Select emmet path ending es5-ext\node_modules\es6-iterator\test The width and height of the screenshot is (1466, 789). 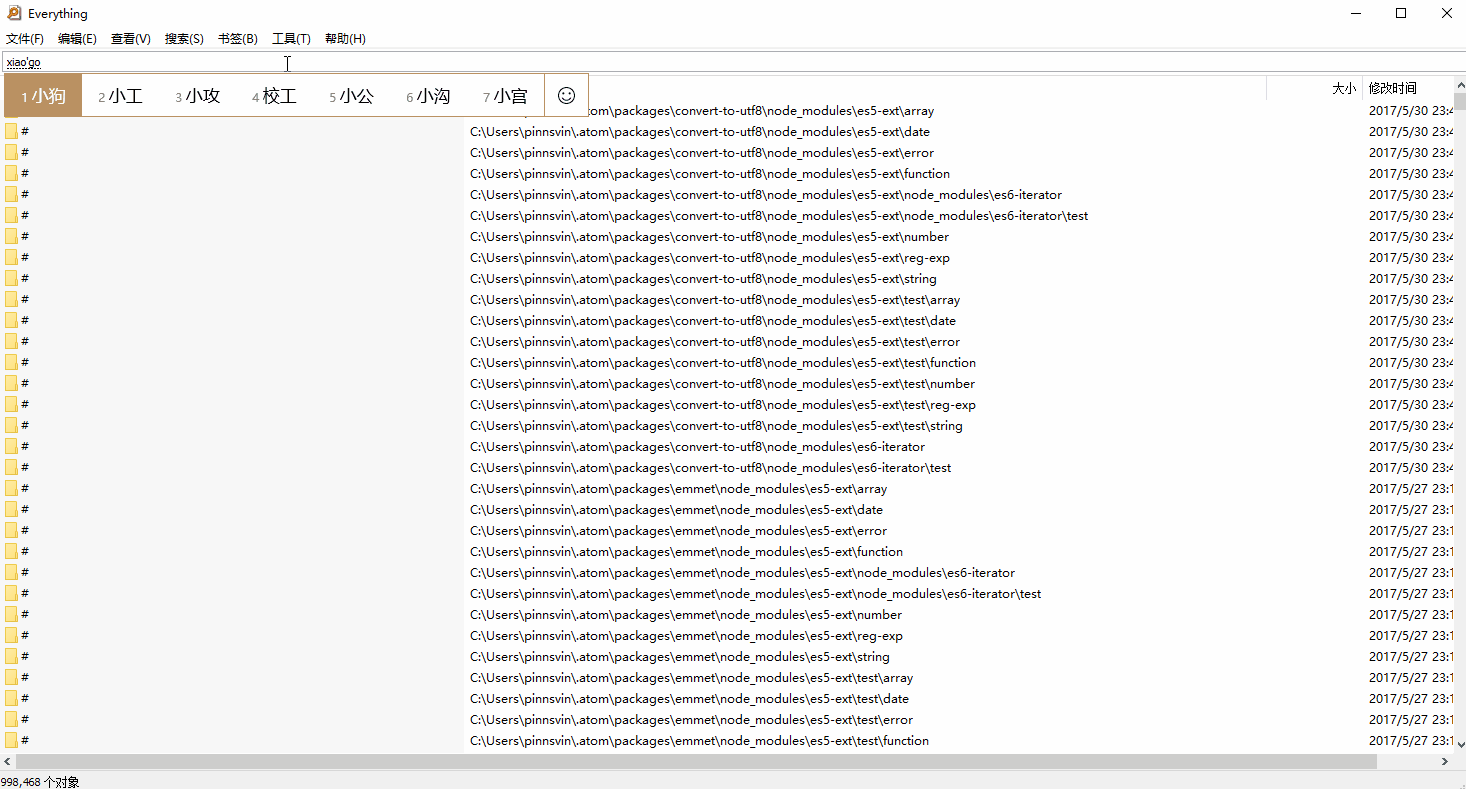coord(755,594)
